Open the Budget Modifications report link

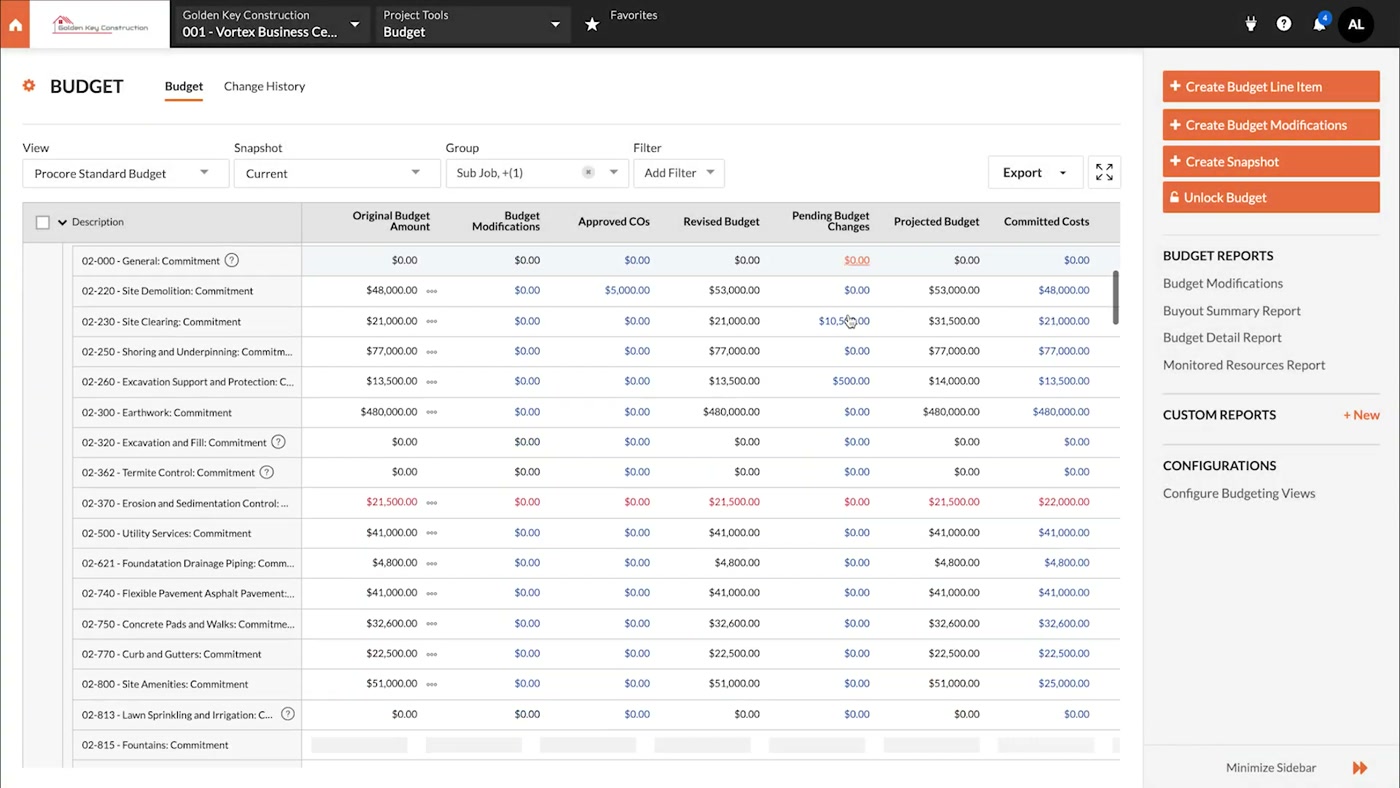pos(1223,283)
